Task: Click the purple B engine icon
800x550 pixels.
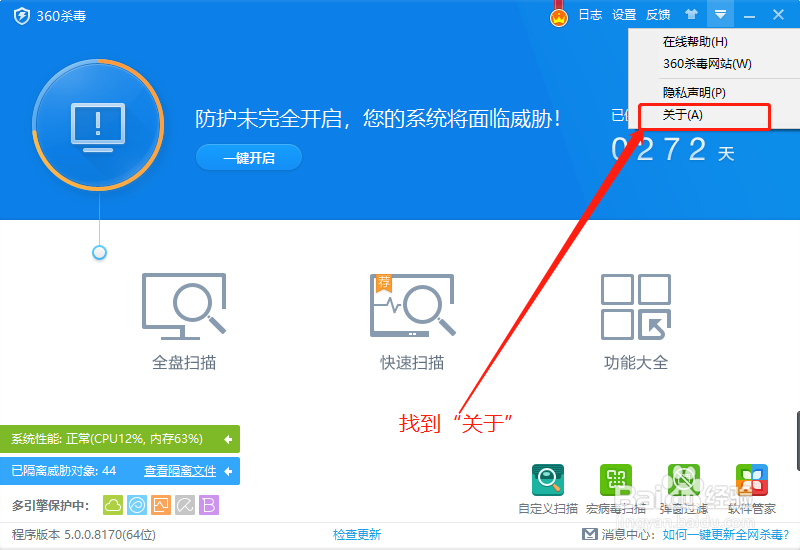Action: click(x=209, y=505)
